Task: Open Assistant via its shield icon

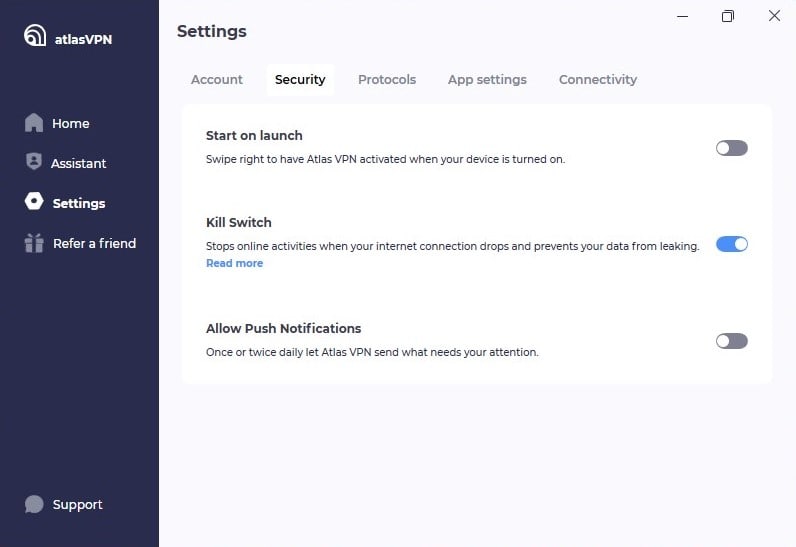Action: point(34,162)
